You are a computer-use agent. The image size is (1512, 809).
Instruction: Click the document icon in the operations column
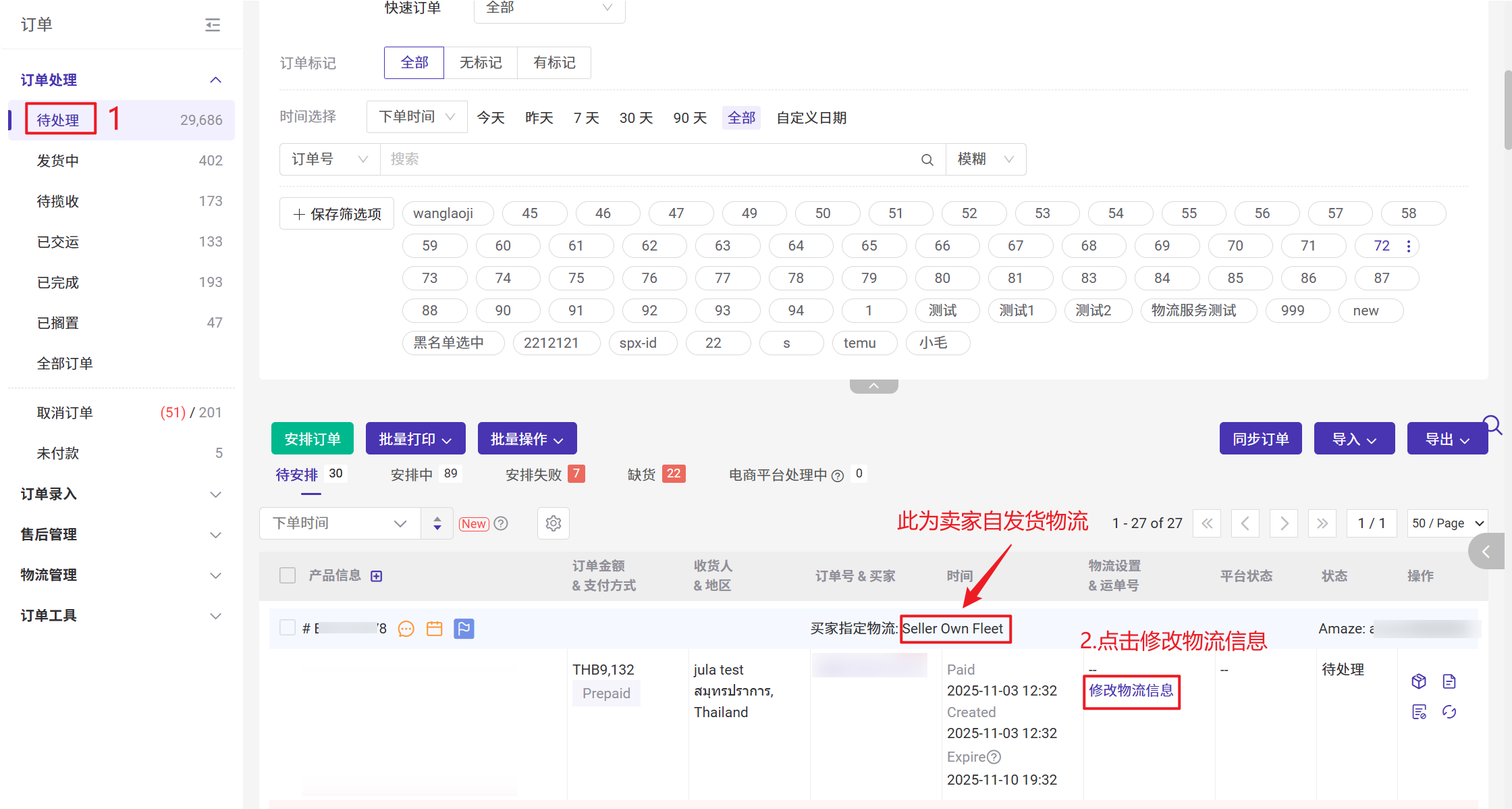pyautogui.click(x=1449, y=681)
